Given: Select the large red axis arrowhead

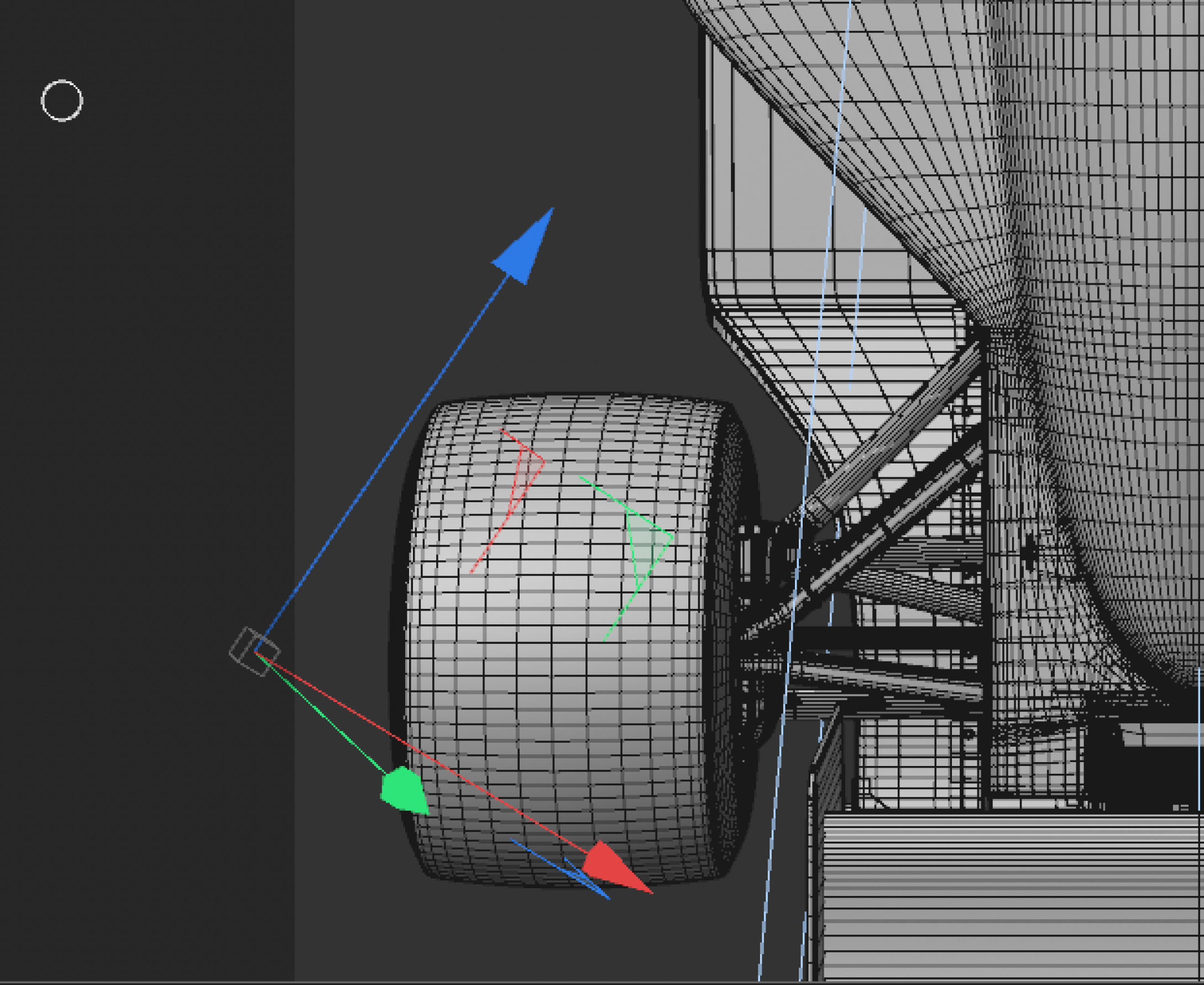Looking at the screenshot, I should coord(611,868).
